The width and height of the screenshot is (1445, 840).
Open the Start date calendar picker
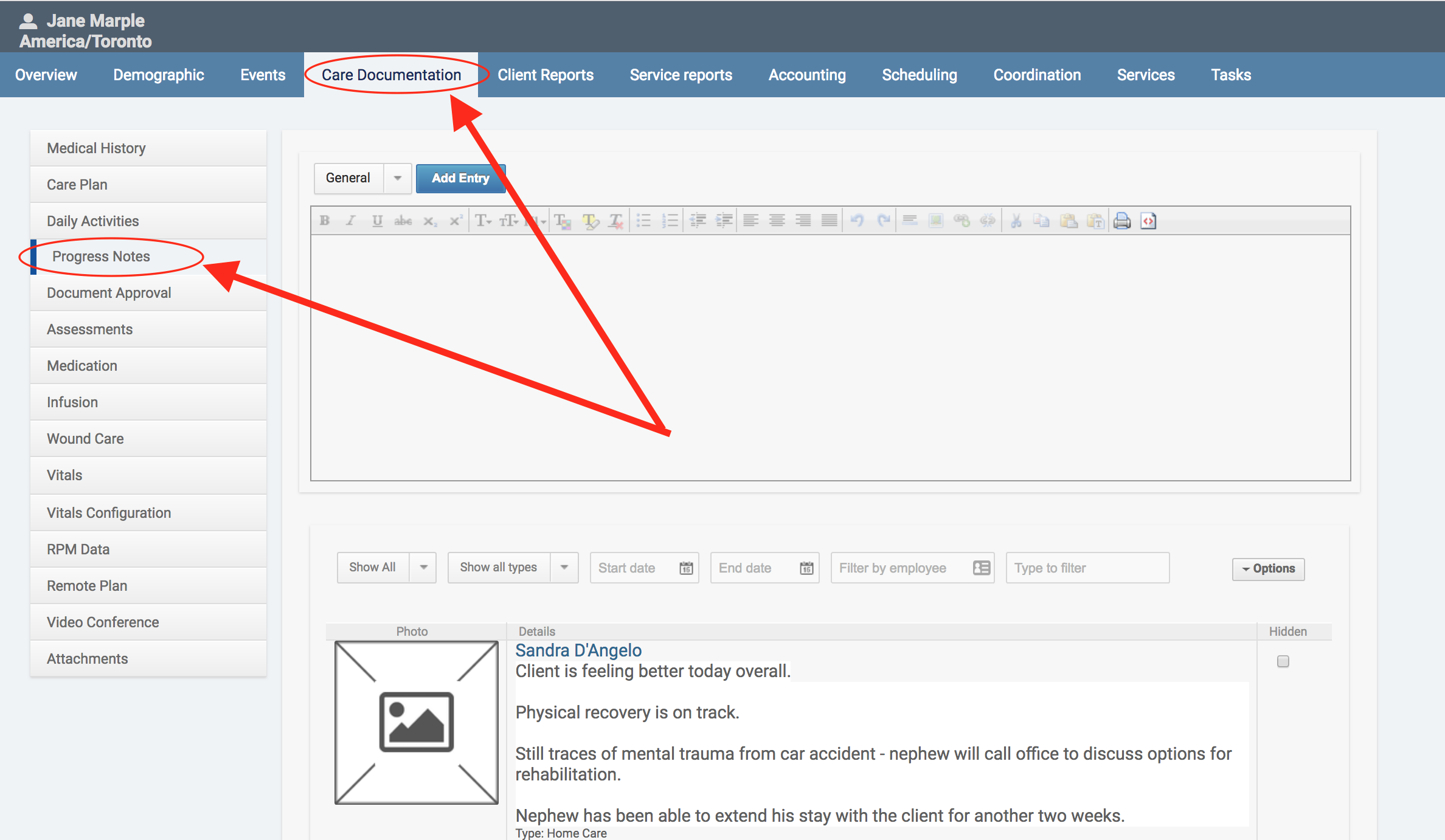686,568
